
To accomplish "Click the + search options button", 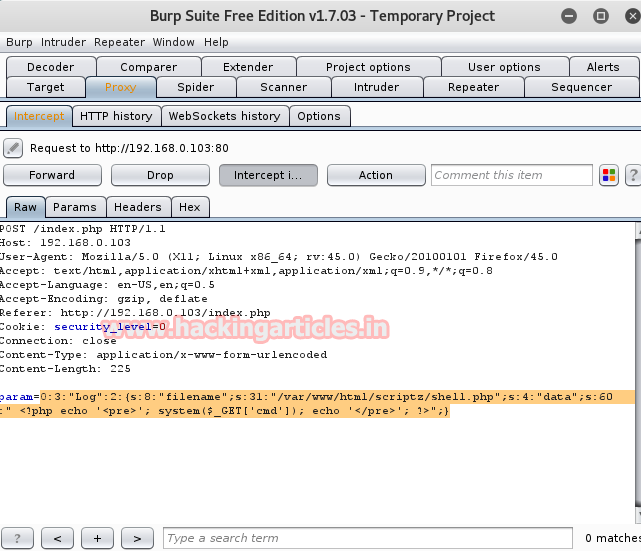I will pos(97,538).
